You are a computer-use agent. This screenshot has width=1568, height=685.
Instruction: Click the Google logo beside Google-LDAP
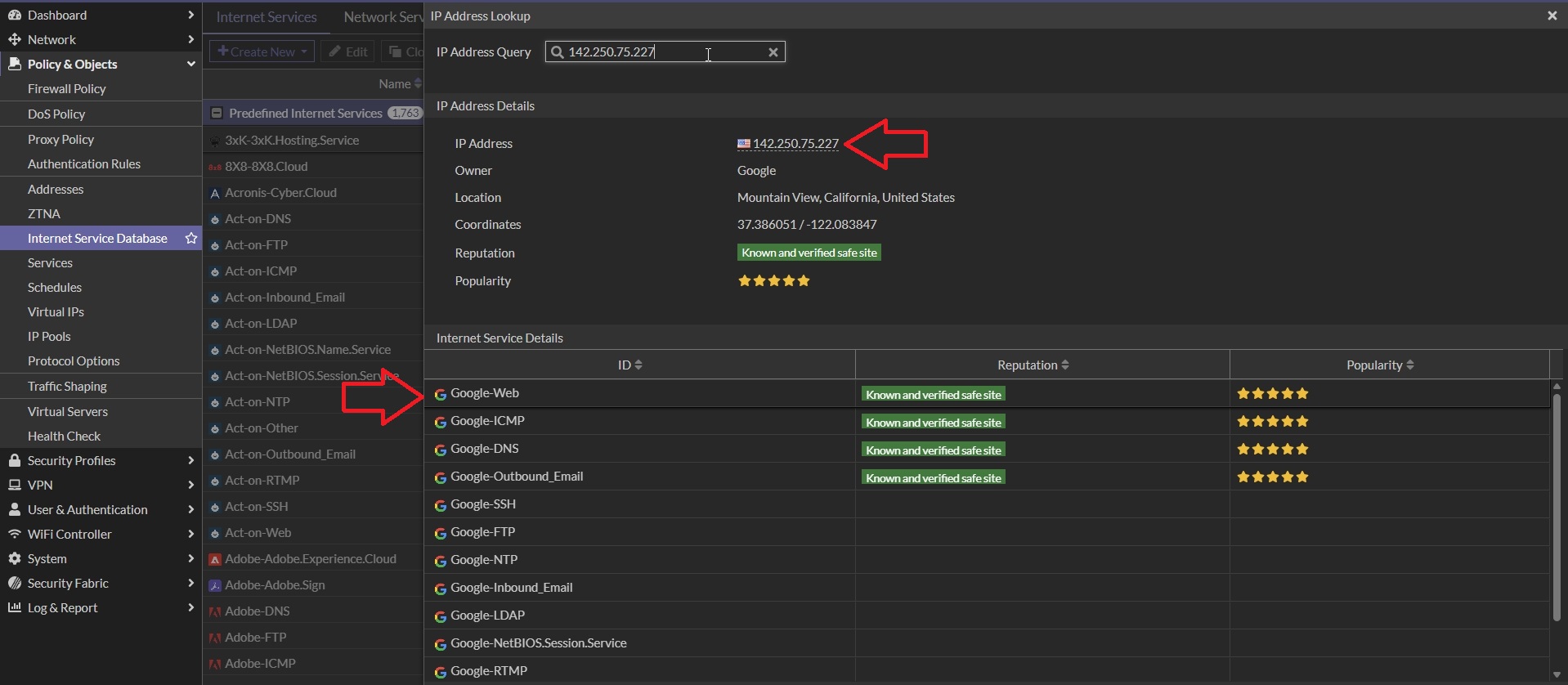point(441,616)
